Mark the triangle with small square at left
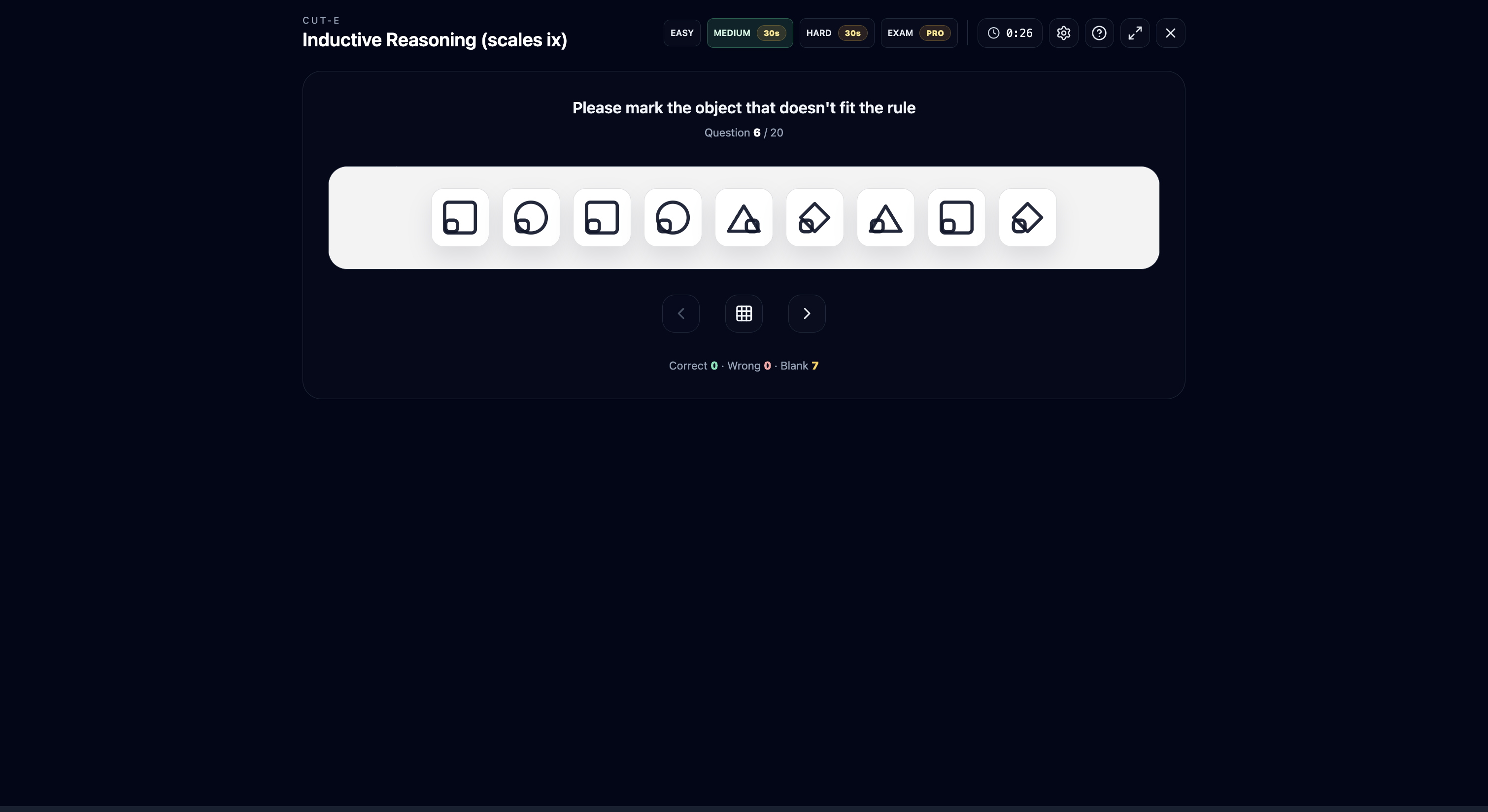The image size is (1488, 812). [885, 218]
